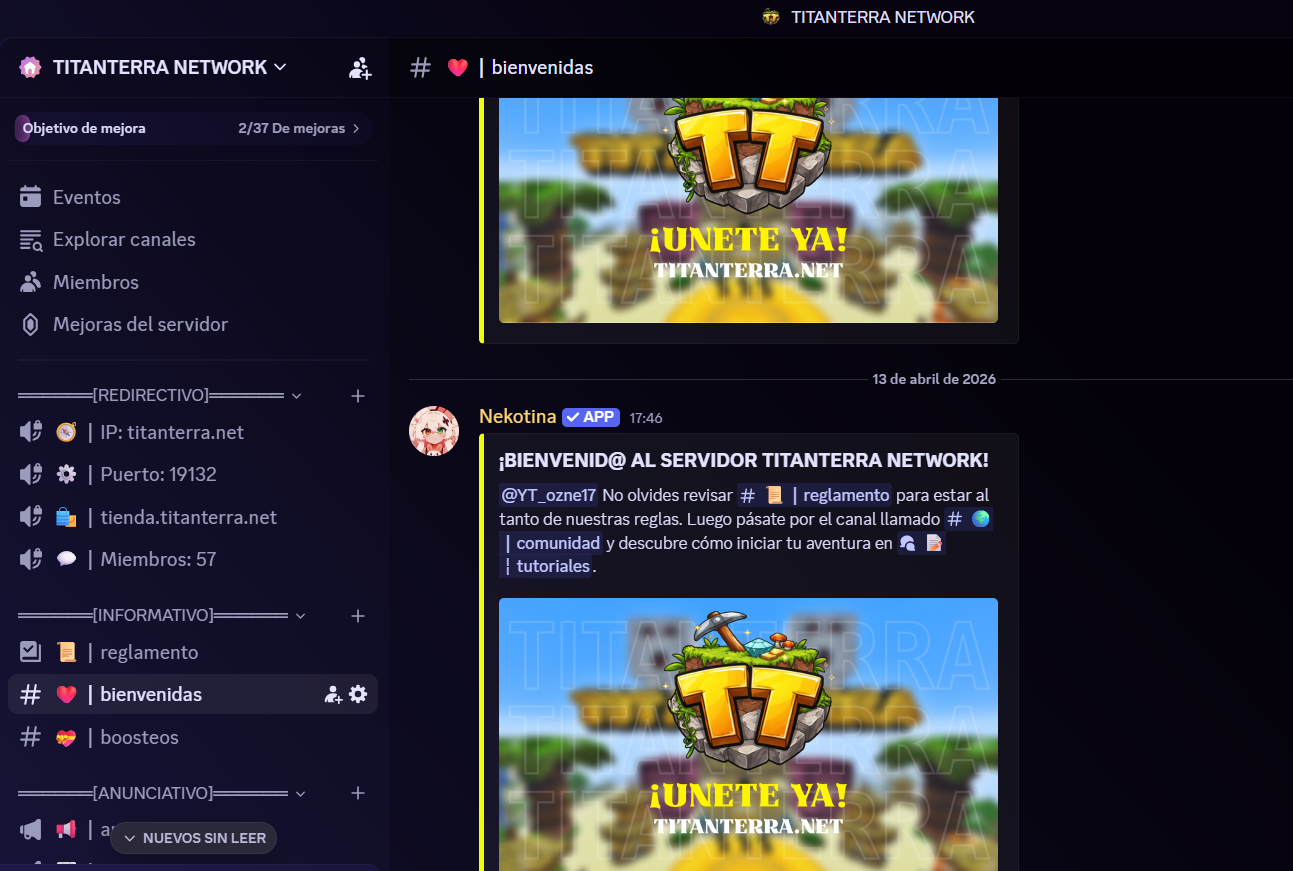The height and width of the screenshot is (871, 1293).
Task: Click the @YT_ozne17 mention
Action: click(548, 495)
